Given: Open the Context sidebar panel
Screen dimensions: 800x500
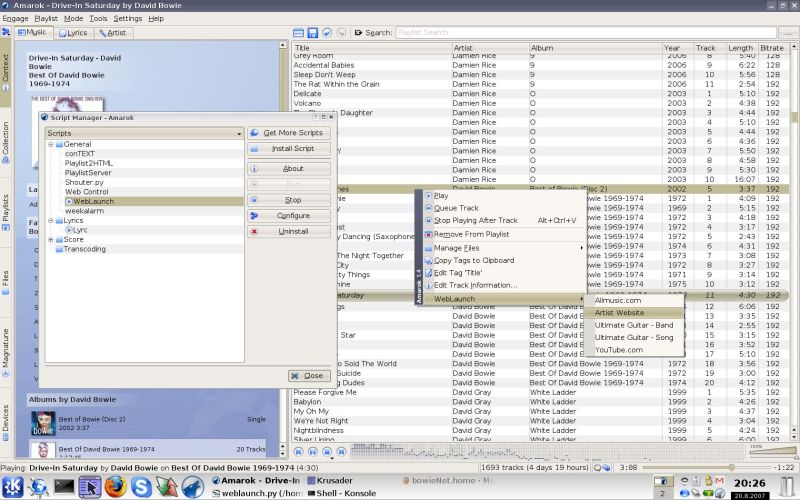Looking at the screenshot, I should click(6, 72).
